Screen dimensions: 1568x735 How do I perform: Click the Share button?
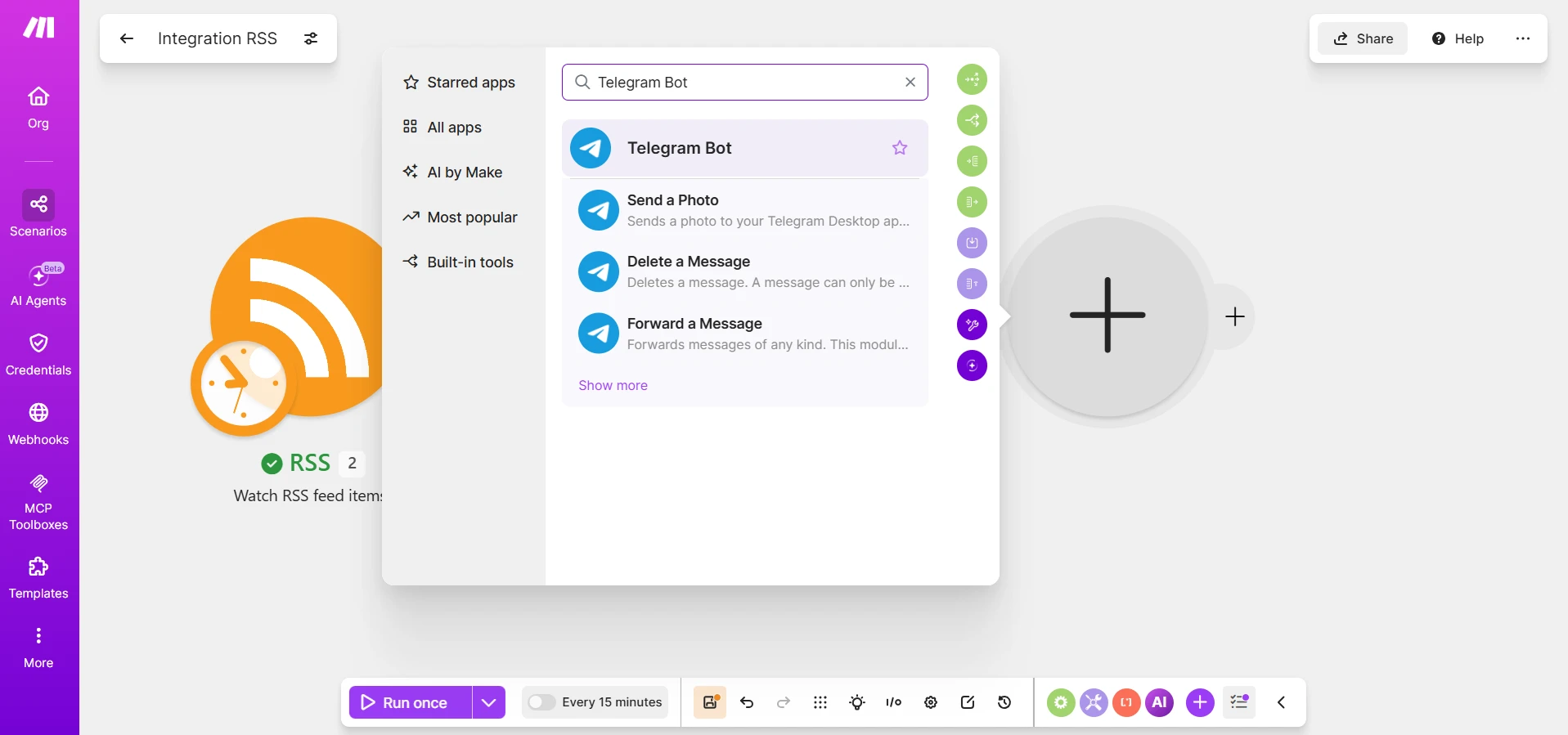tap(1363, 38)
